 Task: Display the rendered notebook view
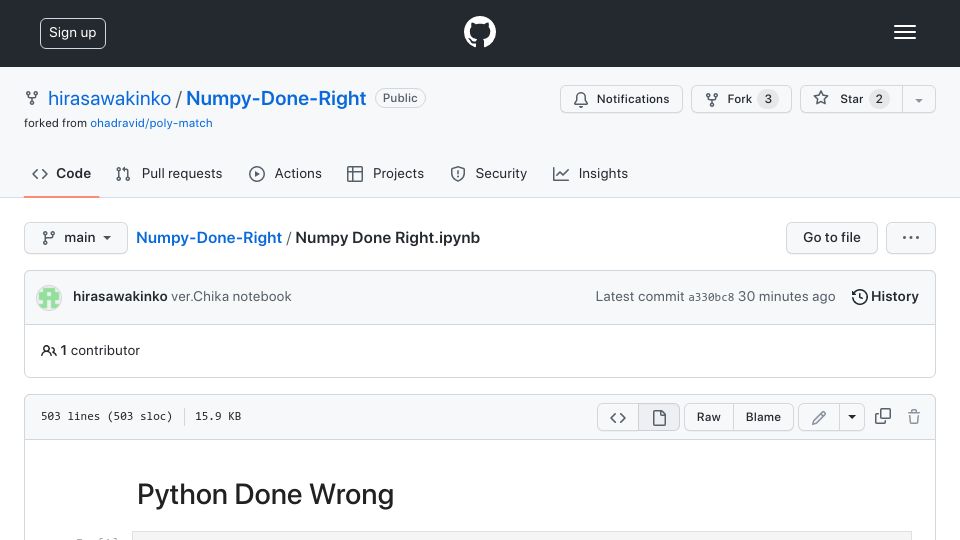[659, 417]
